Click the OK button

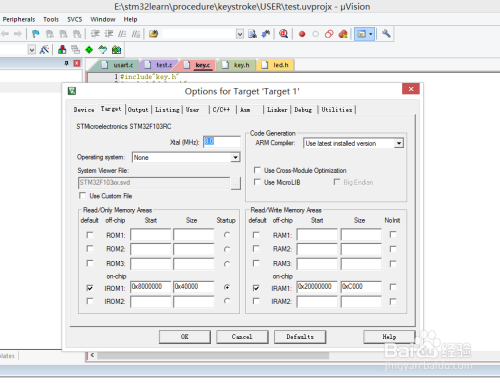click(x=185, y=337)
